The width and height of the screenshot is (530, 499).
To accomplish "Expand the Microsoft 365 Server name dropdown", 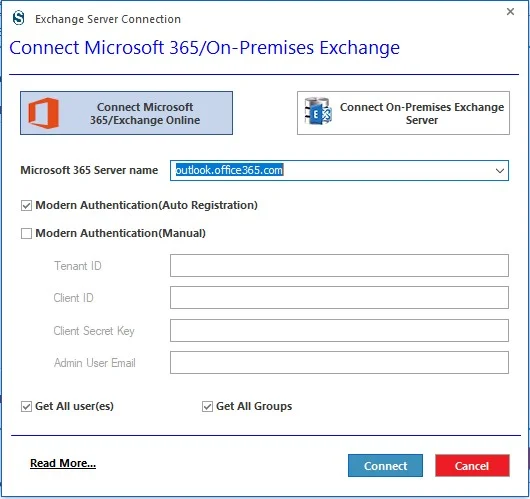I will click(x=500, y=171).
